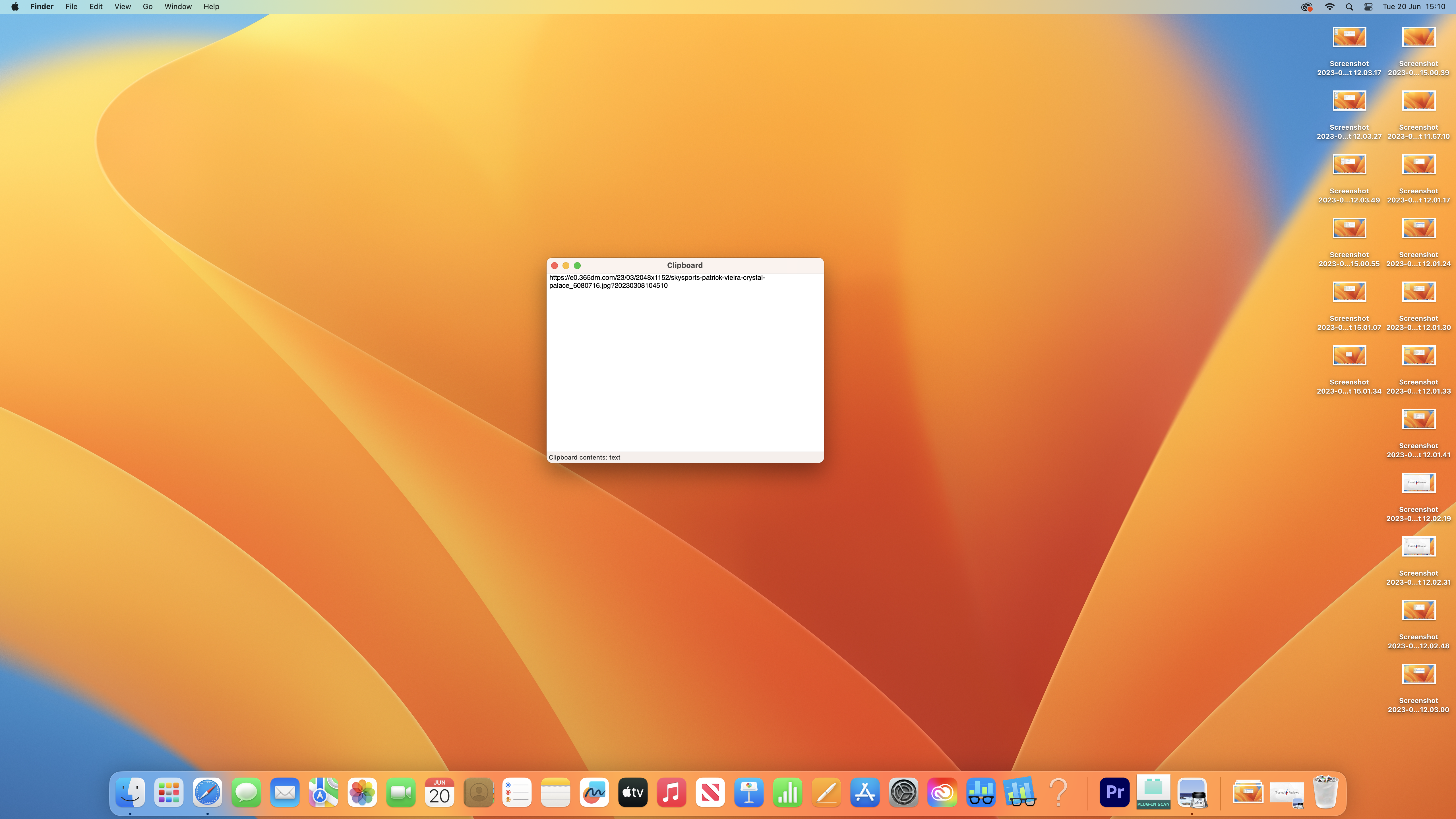This screenshot has height=819, width=1456.
Task: Click the question mark icon in Dock
Action: (1058, 793)
